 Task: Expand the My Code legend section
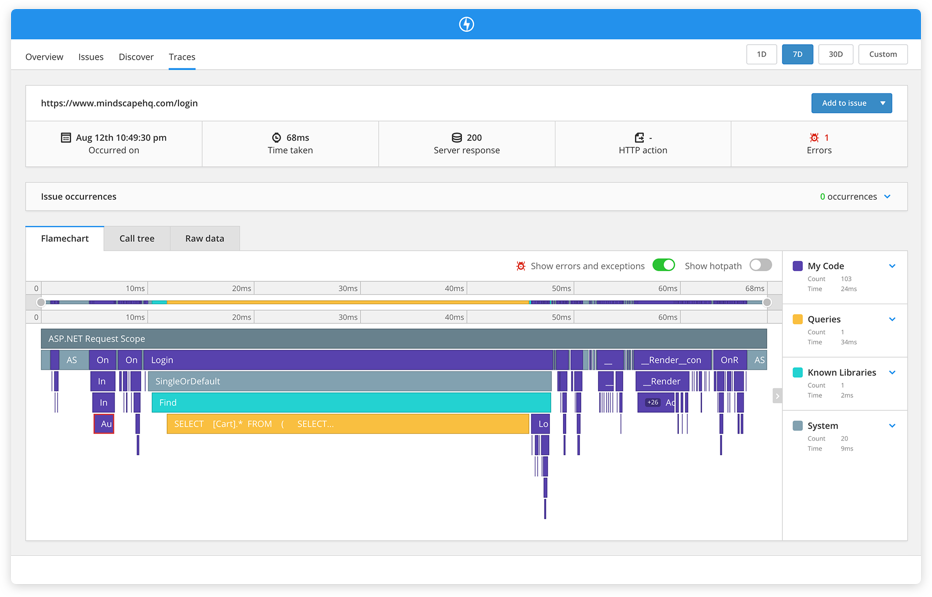(892, 266)
